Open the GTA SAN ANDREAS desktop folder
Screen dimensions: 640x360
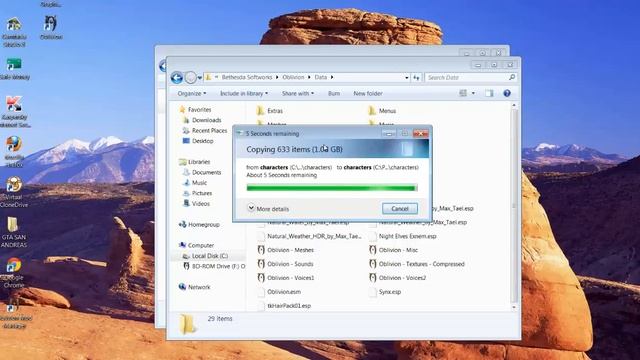(13, 232)
